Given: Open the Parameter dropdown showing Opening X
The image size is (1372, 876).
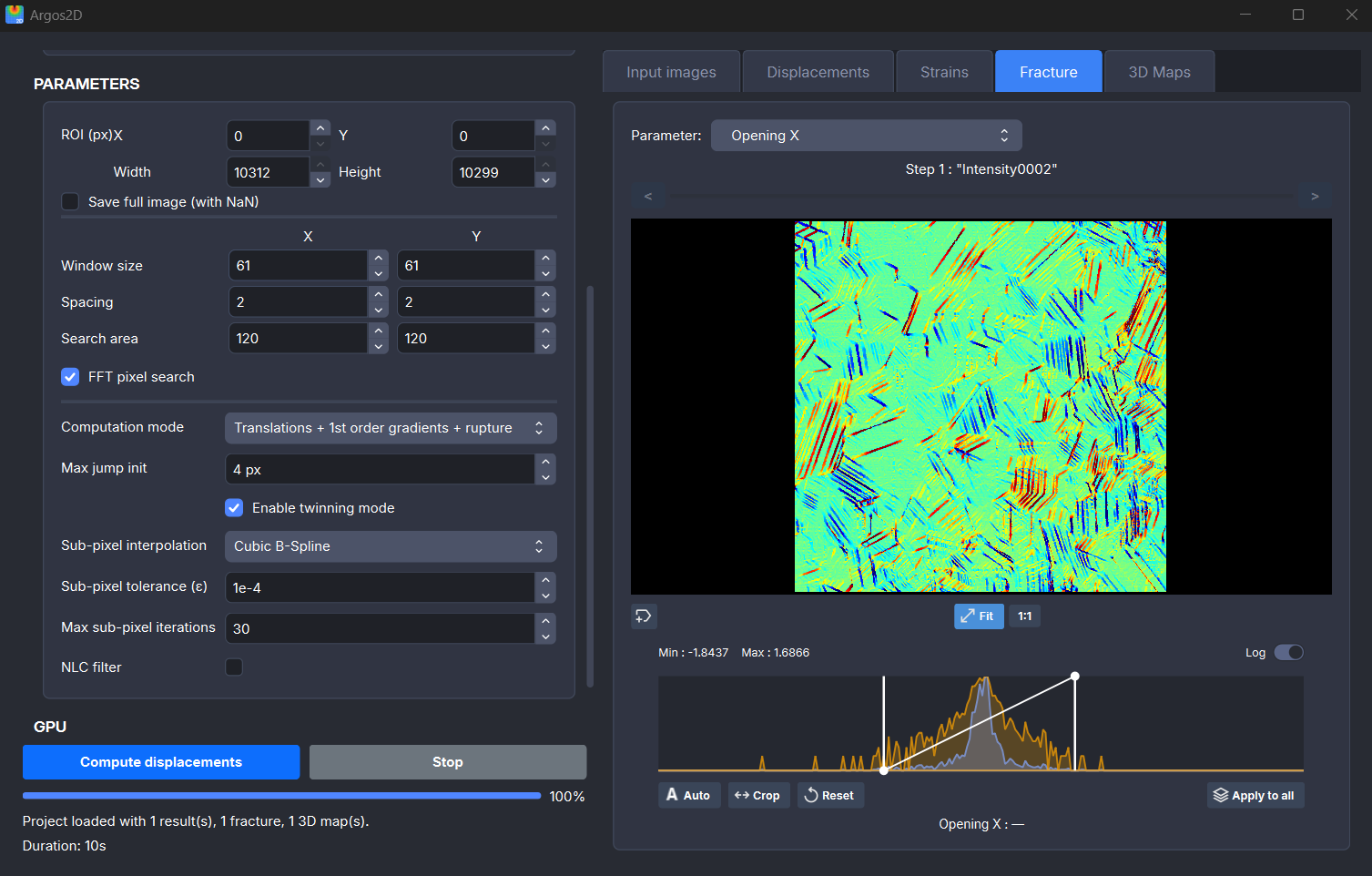Looking at the screenshot, I should [x=865, y=135].
